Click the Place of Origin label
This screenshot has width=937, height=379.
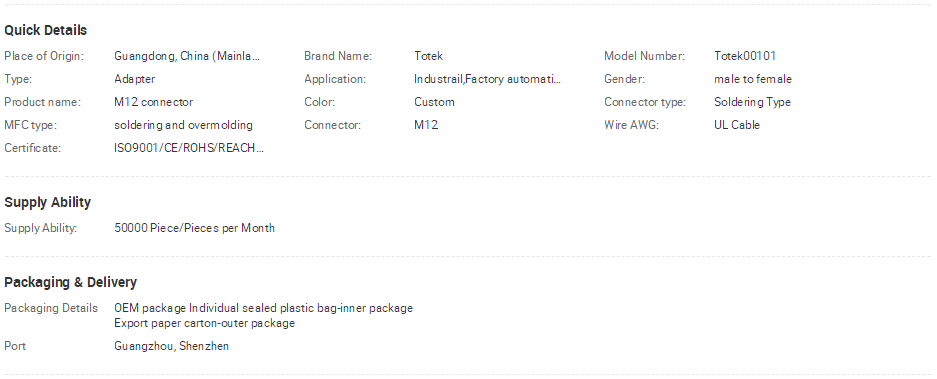pyautogui.click(x=44, y=56)
